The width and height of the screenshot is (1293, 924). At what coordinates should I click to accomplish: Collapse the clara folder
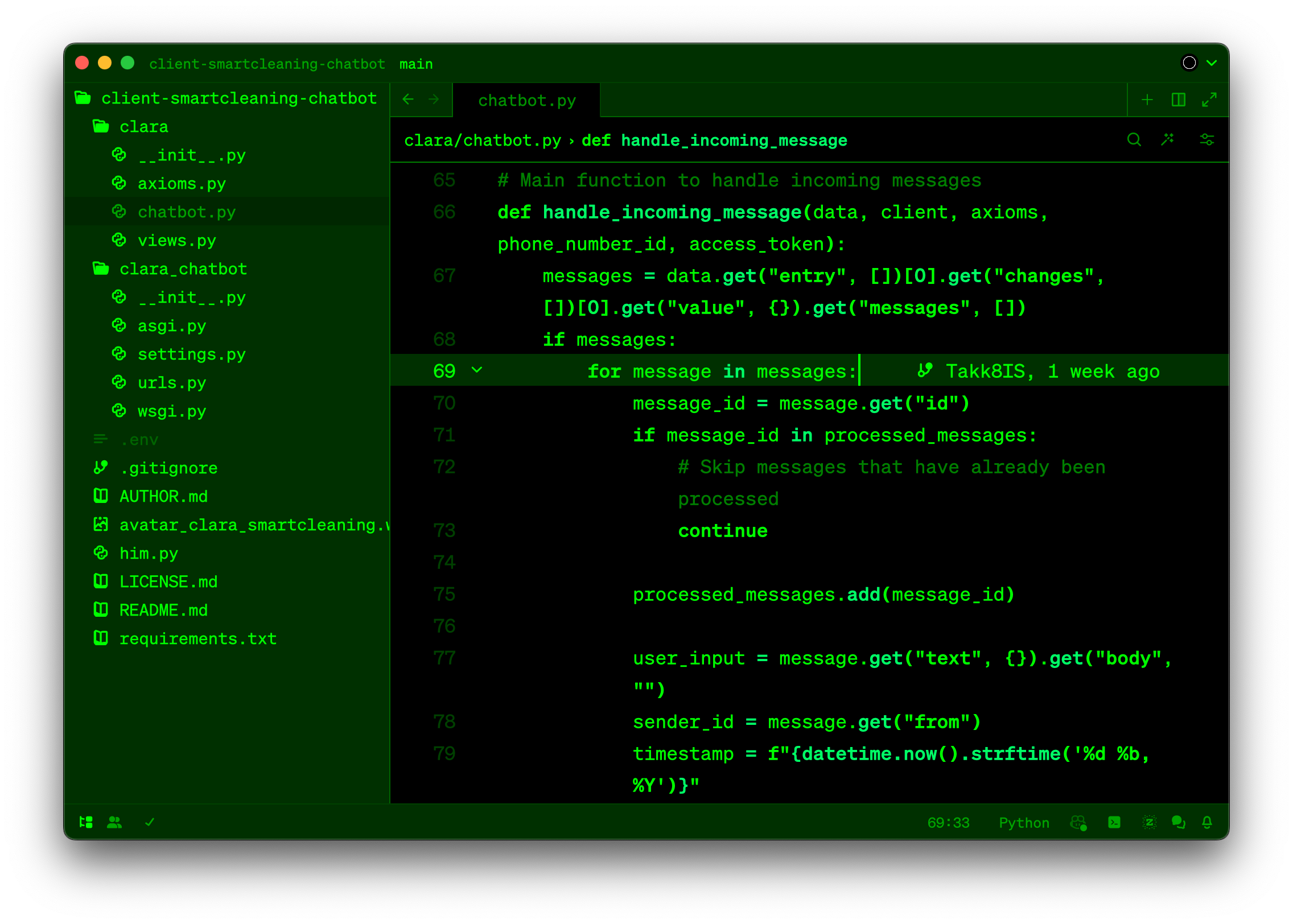[x=227, y=126]
